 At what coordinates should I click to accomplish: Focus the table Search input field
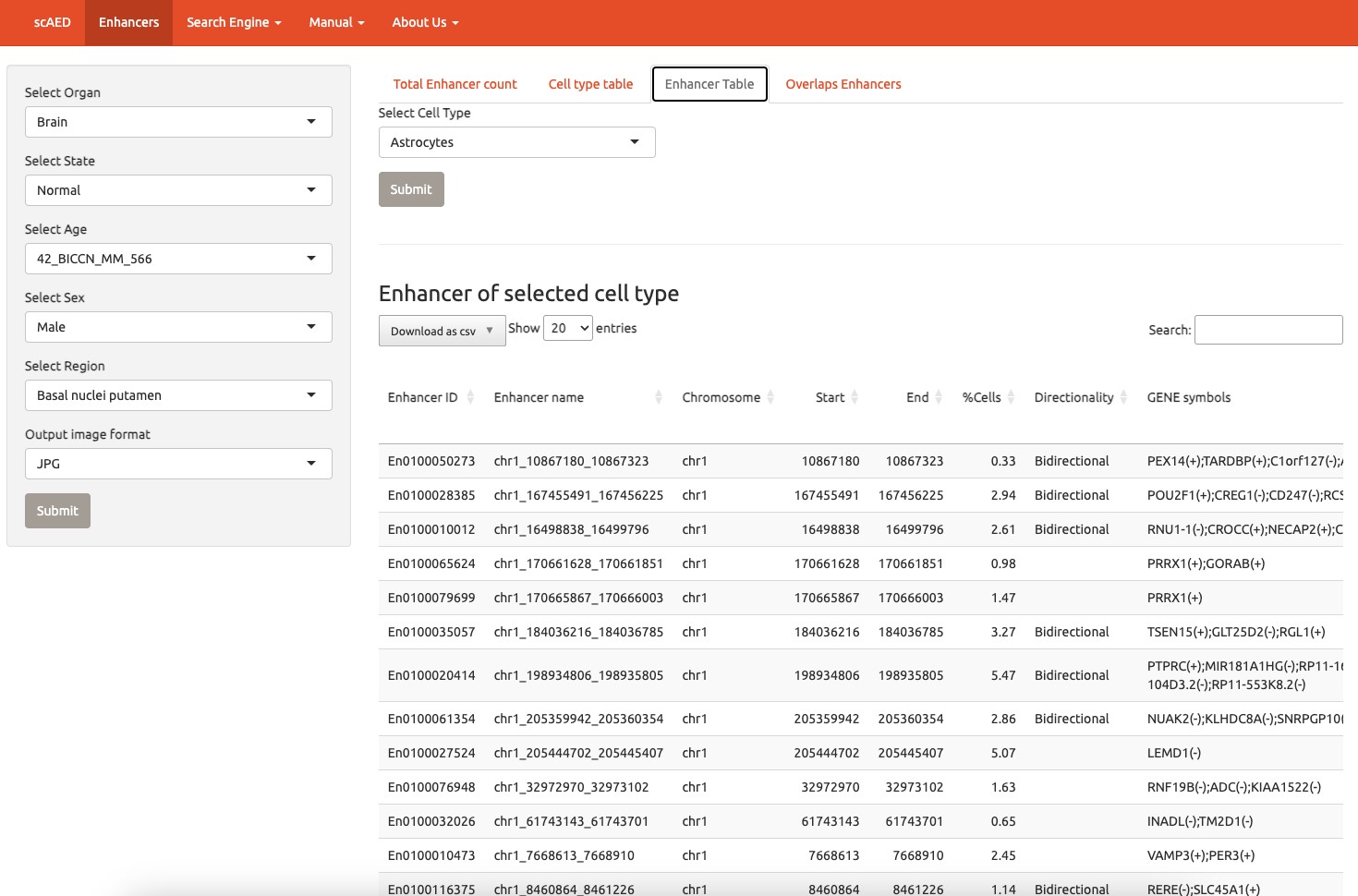coord(1268,330)
